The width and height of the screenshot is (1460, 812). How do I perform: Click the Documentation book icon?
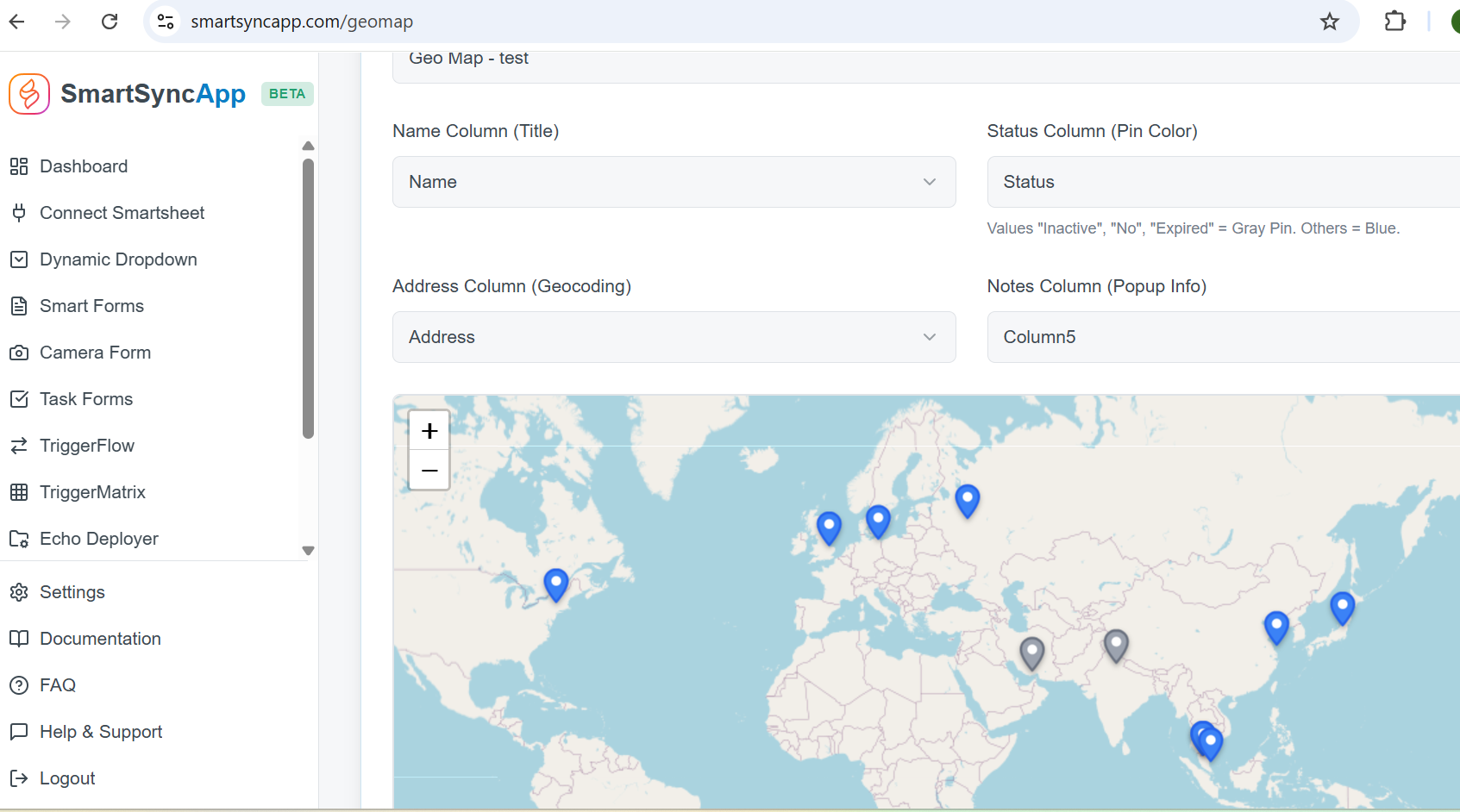tap(19, 639)
